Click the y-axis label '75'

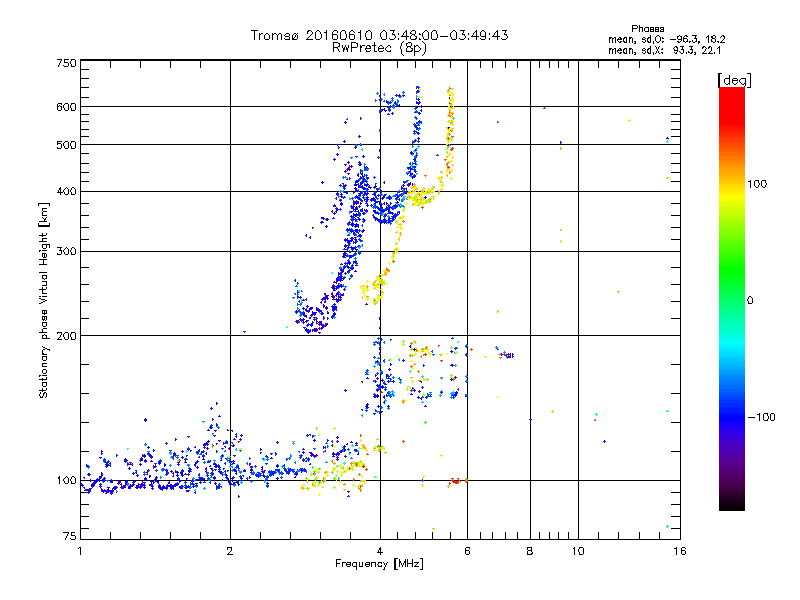point(70,536)
